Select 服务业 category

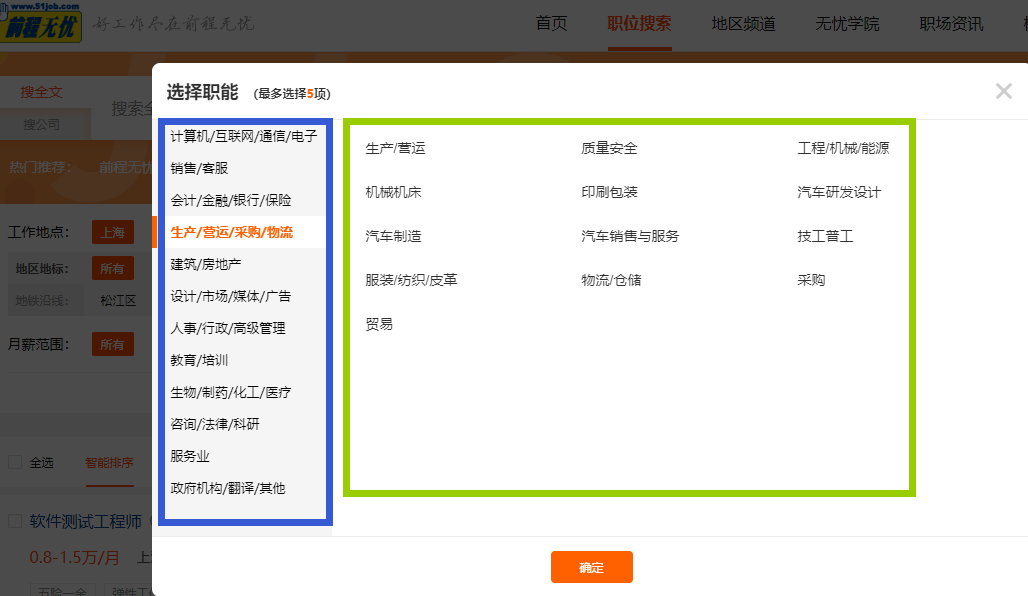click(190, 456)
